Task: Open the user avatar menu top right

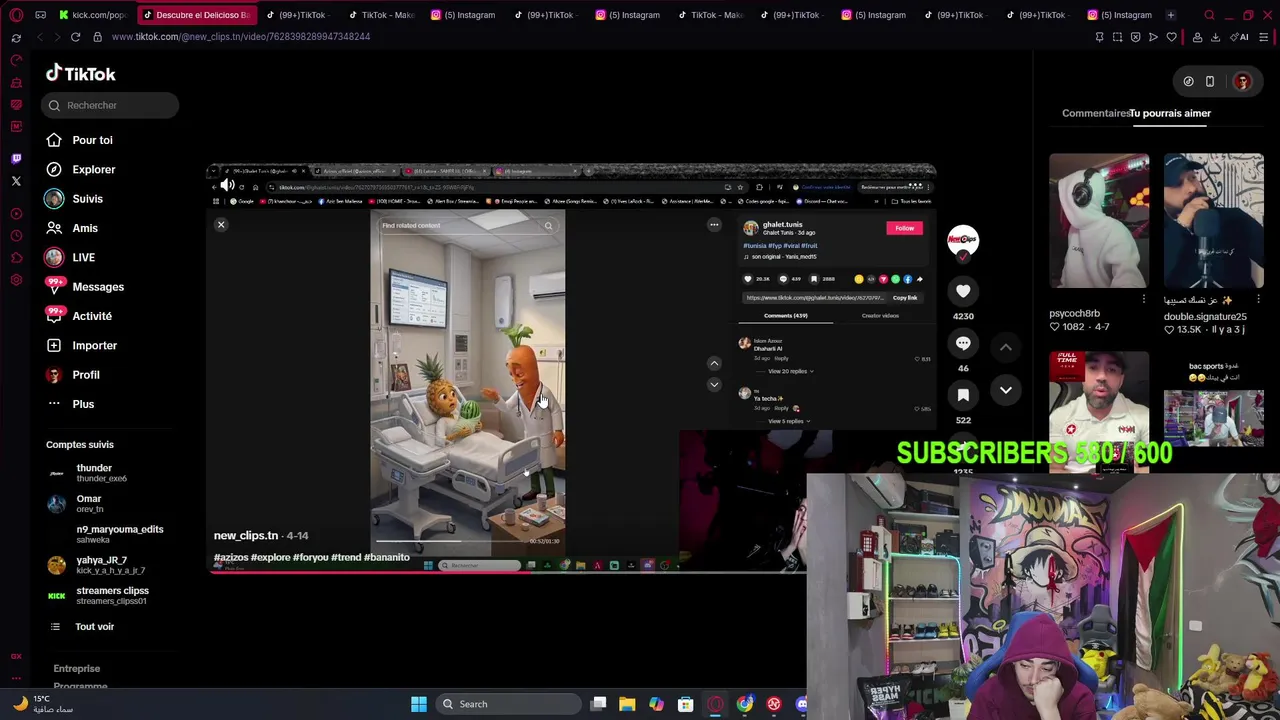Action: (x=1242, y=82)
